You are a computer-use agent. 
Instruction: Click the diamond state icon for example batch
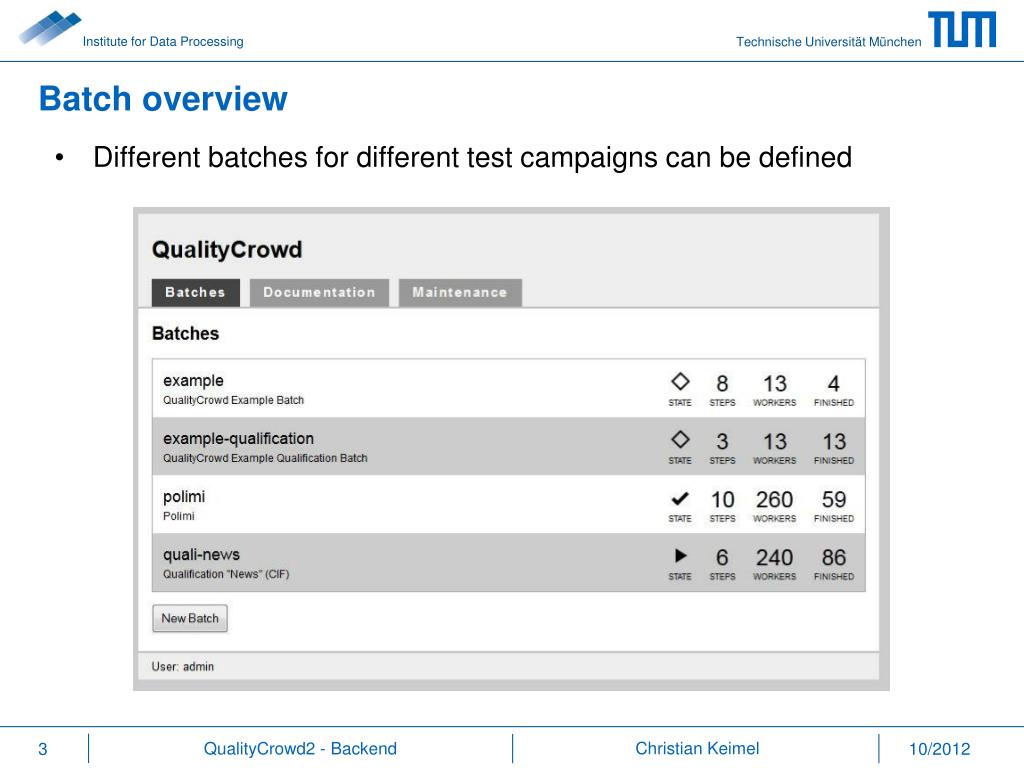[680, 381]
